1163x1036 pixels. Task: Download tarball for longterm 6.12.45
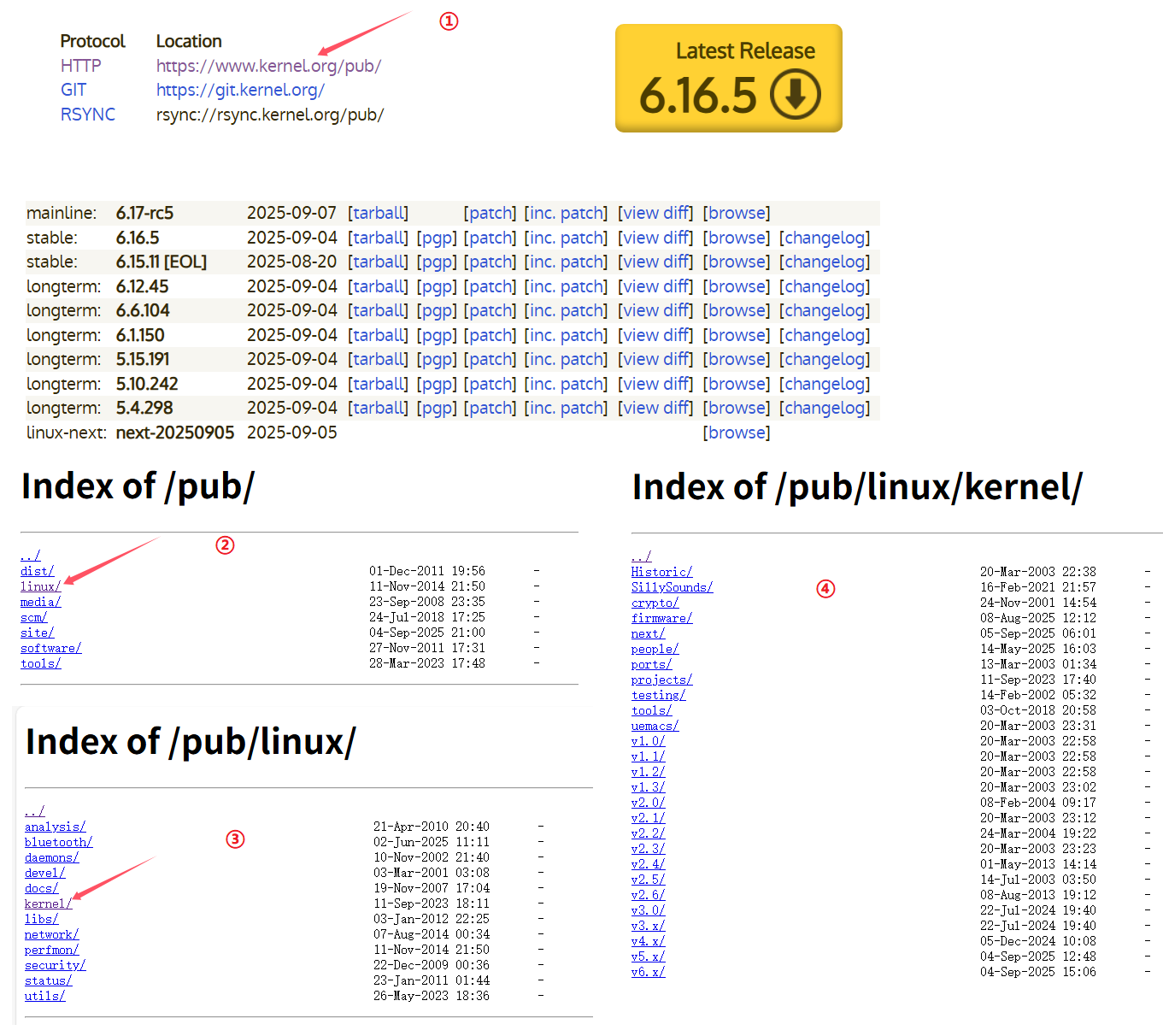pyautogui.click(x=379, y=286)
